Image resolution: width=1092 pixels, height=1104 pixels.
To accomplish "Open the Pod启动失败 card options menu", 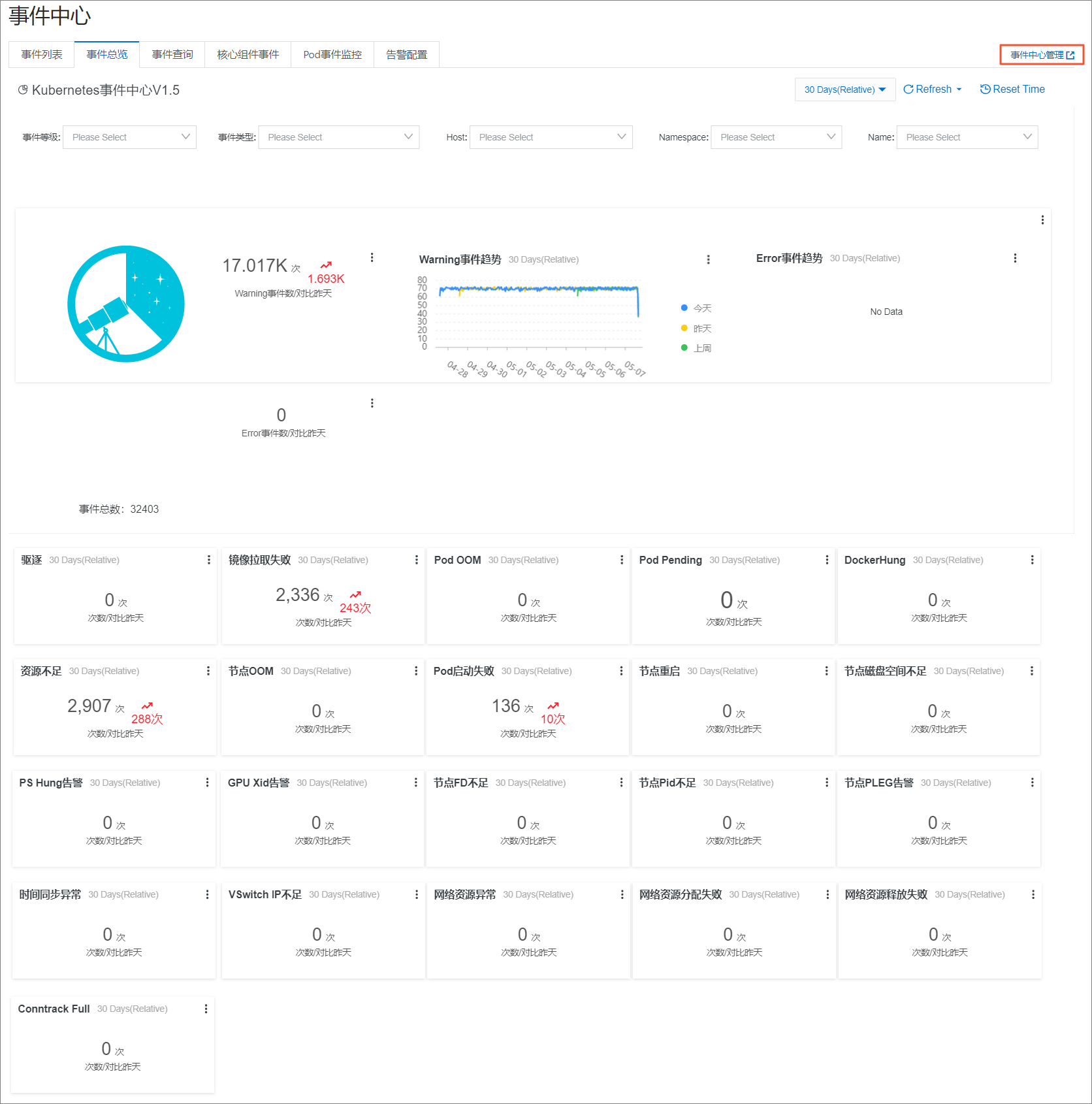I will [x=621, y=671].
